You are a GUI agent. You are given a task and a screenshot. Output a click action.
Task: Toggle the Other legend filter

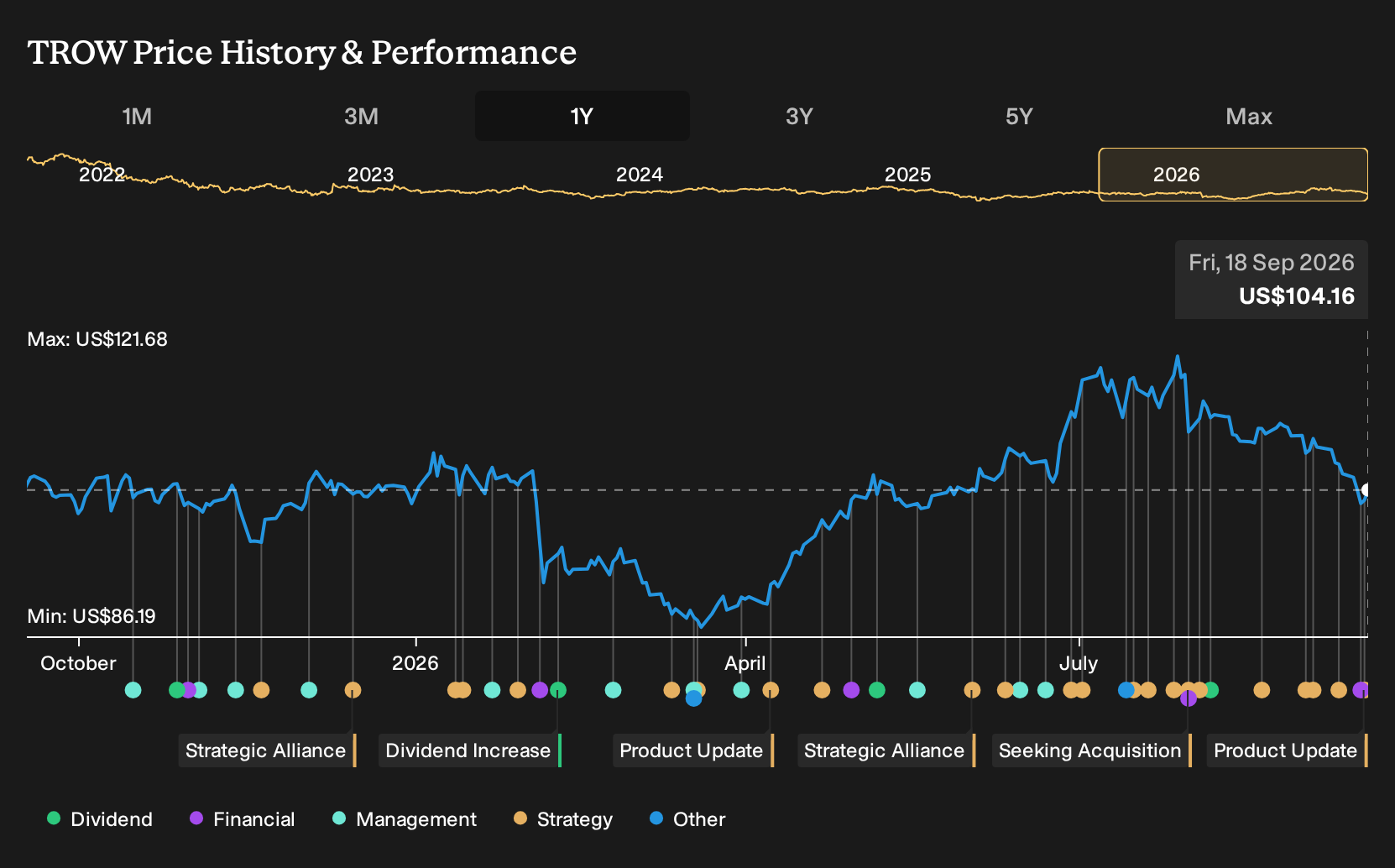click(x=687, y=819)
